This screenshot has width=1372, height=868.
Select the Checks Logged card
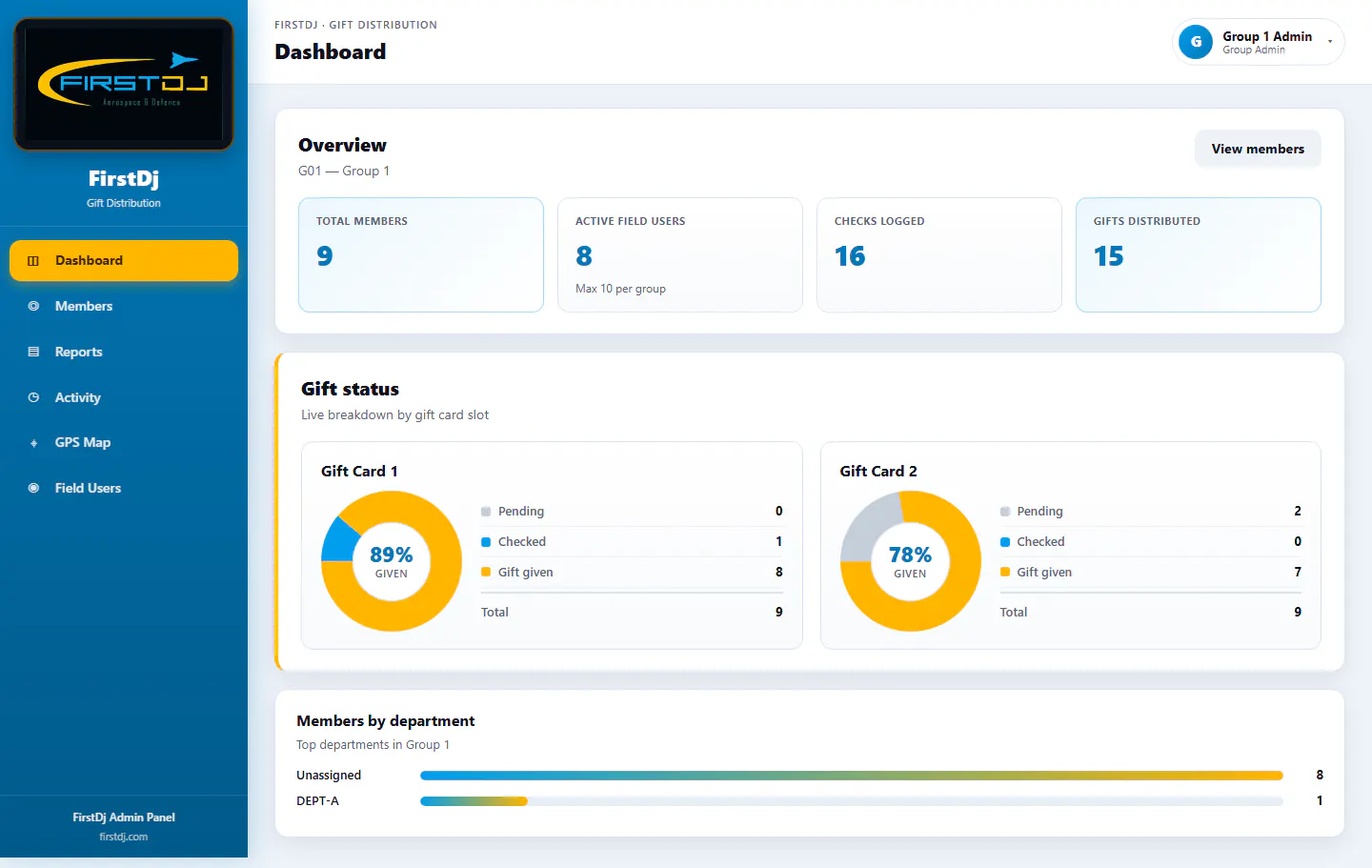(939, 254)
